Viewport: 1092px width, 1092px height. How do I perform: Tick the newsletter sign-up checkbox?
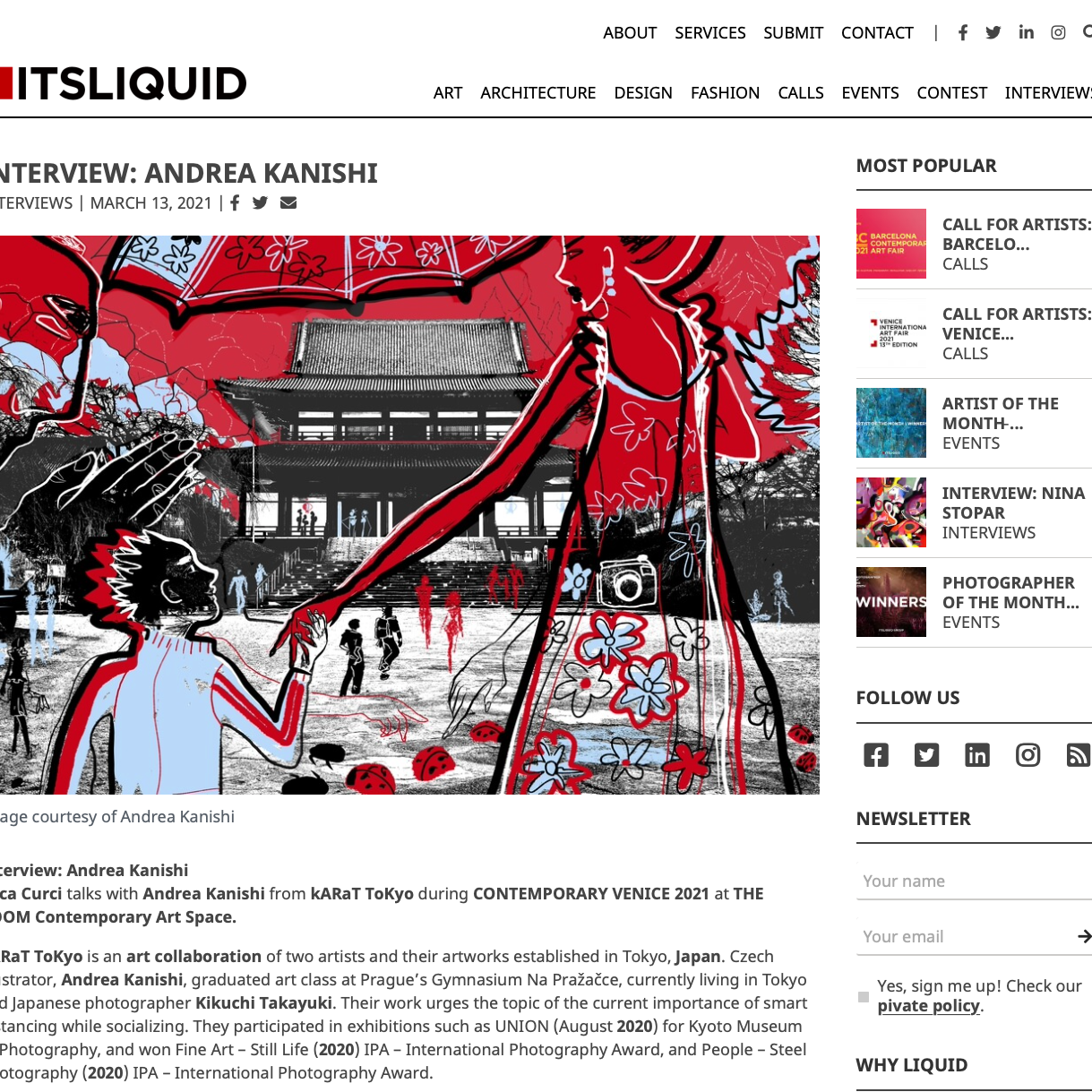[x=864, y=996]
